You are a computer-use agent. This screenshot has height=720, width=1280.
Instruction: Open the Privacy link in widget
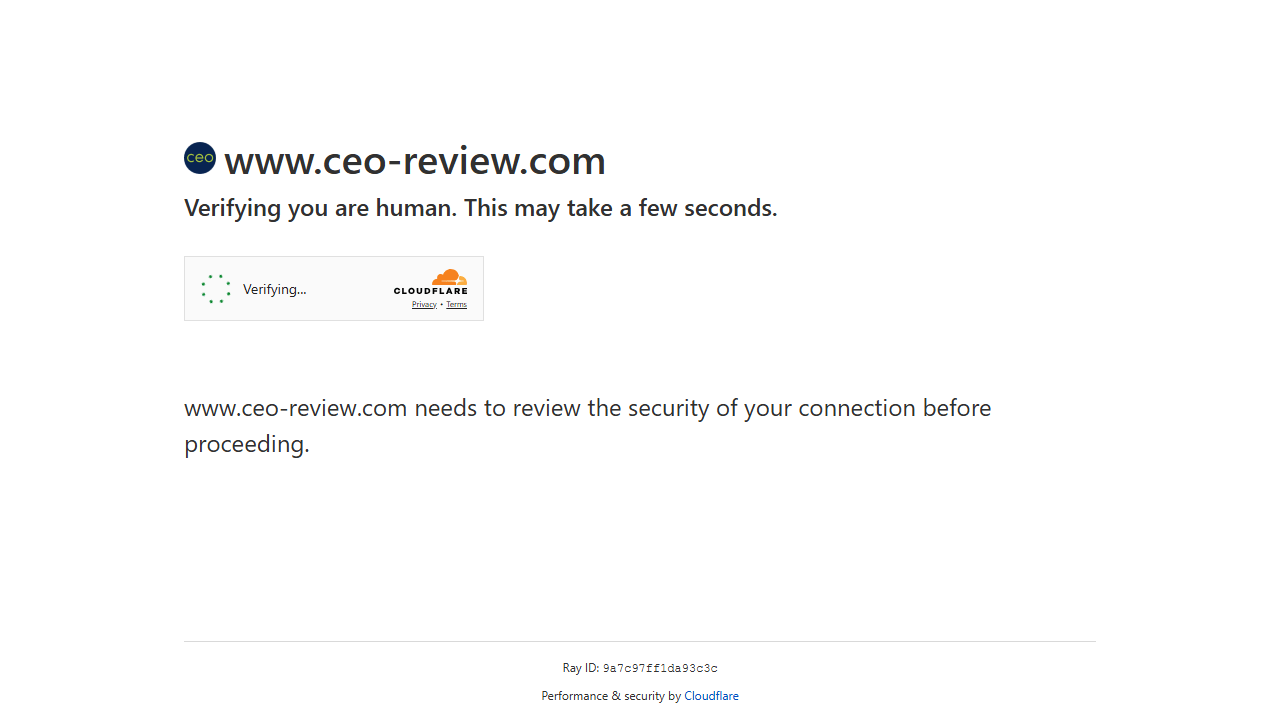pyautogui.click(x=424, y=305)
